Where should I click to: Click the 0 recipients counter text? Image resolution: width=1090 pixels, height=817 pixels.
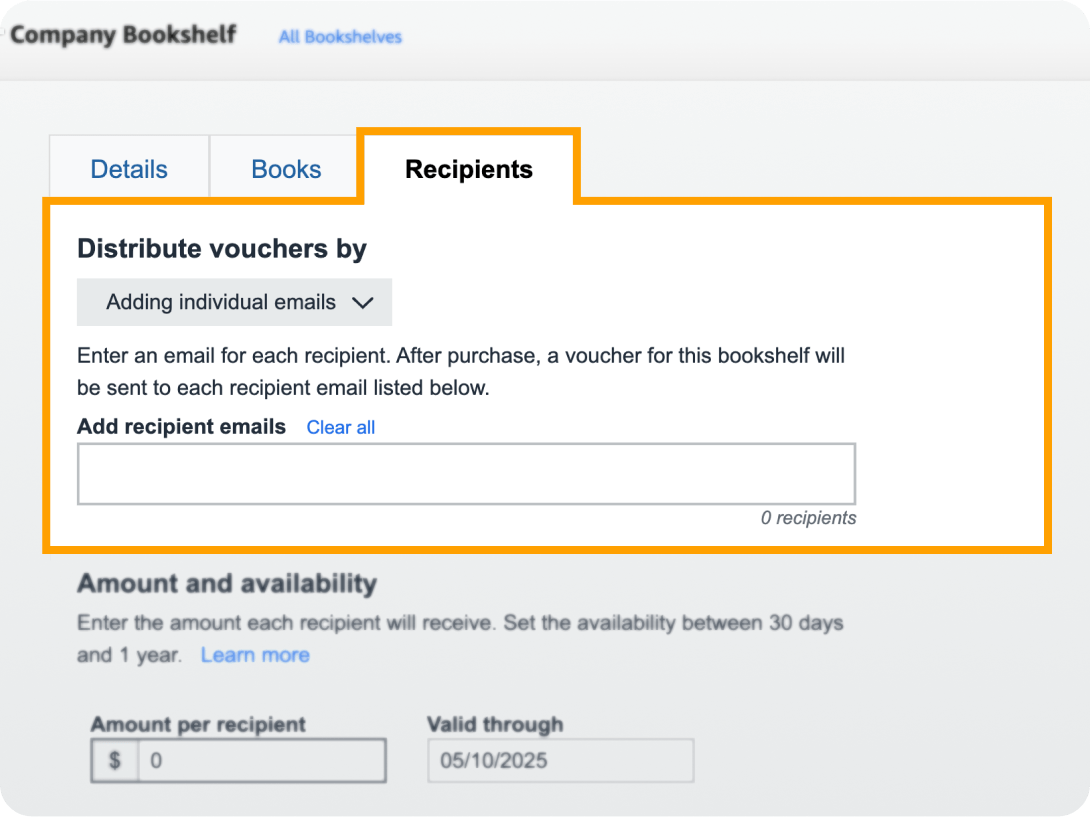tap(808, 518)
